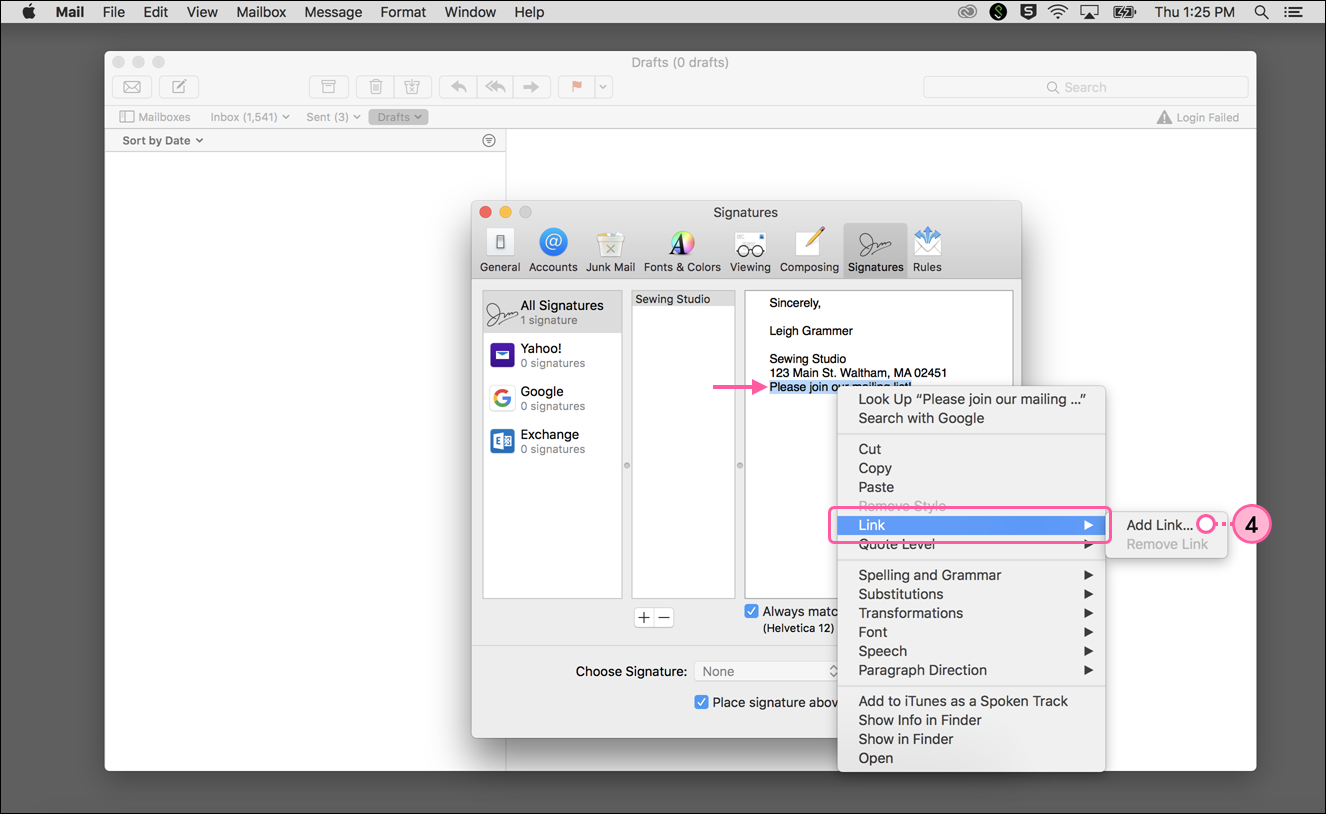Open the Mailbox menu in menu bar
Image resolution: width=1326 pixels, height=814 pixels.
[x=261, y=12]
